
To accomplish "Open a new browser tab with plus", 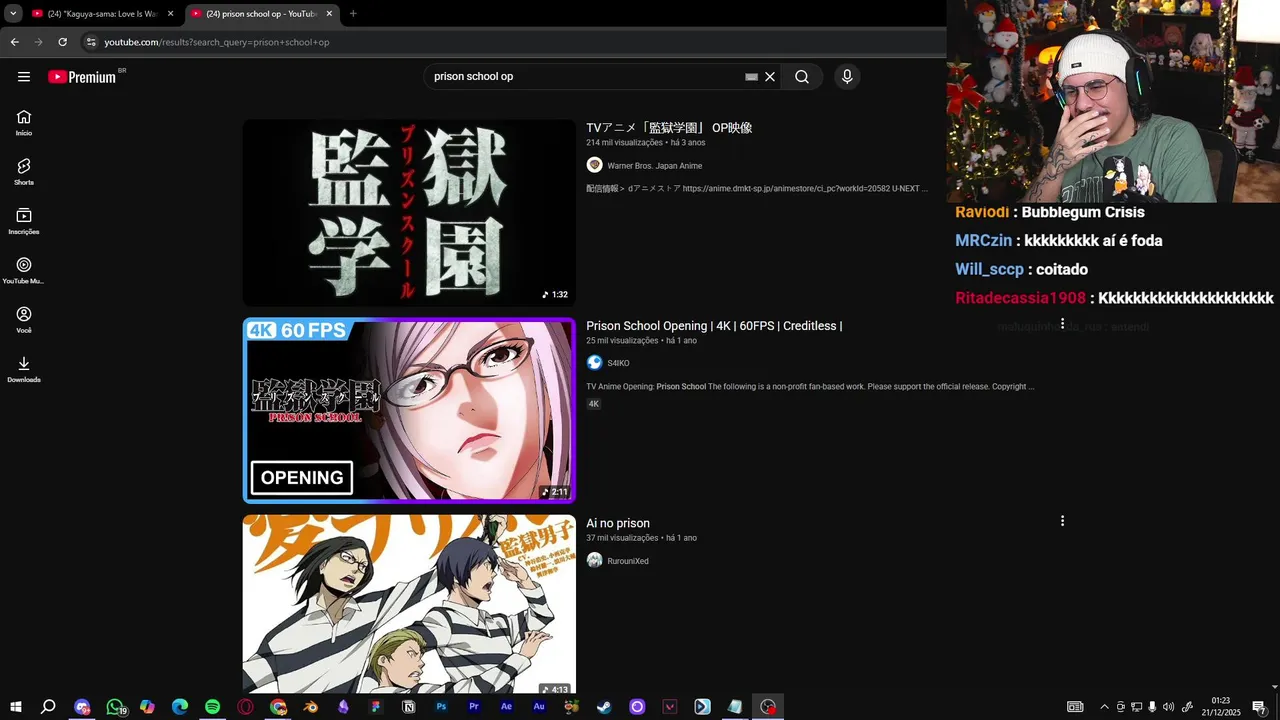I will click(353, 14).
